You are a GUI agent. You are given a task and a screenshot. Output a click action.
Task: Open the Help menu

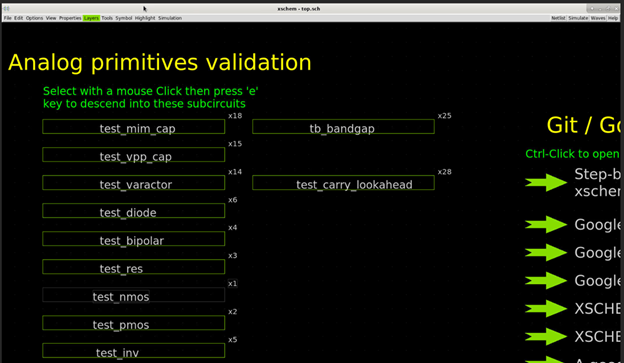point(613,18)
